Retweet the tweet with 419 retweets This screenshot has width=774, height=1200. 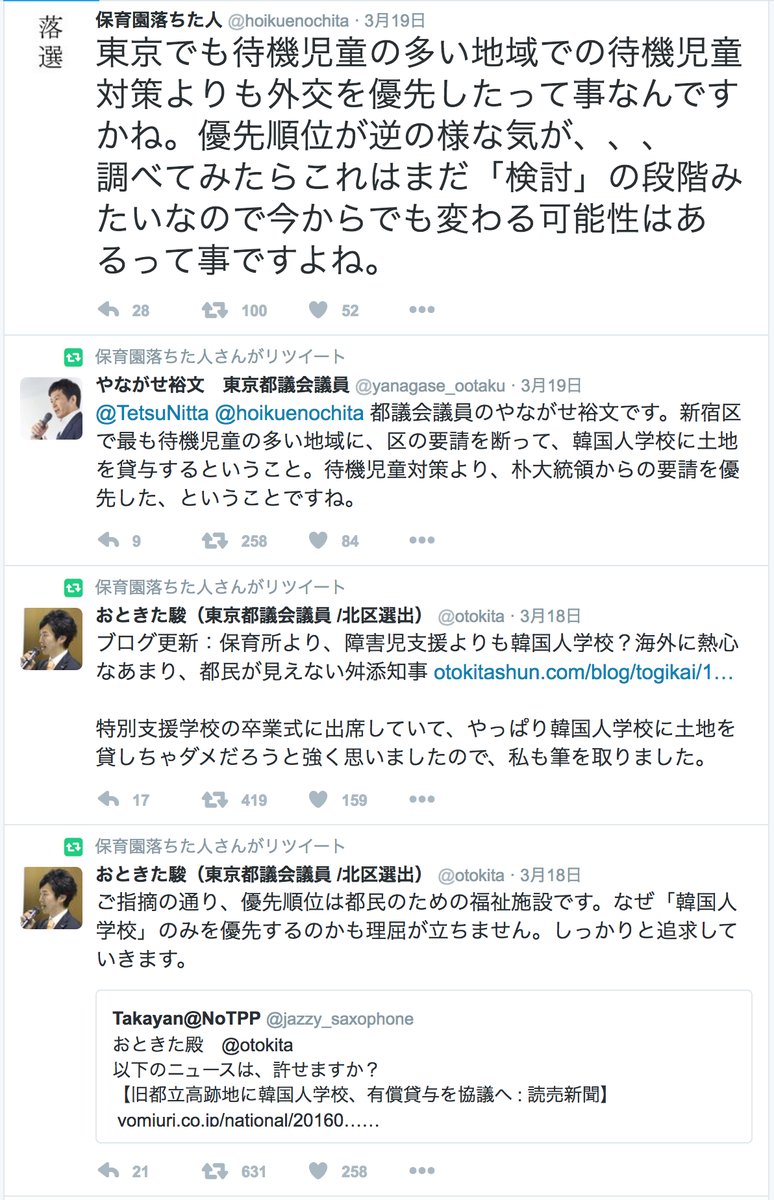click(215, 799)
